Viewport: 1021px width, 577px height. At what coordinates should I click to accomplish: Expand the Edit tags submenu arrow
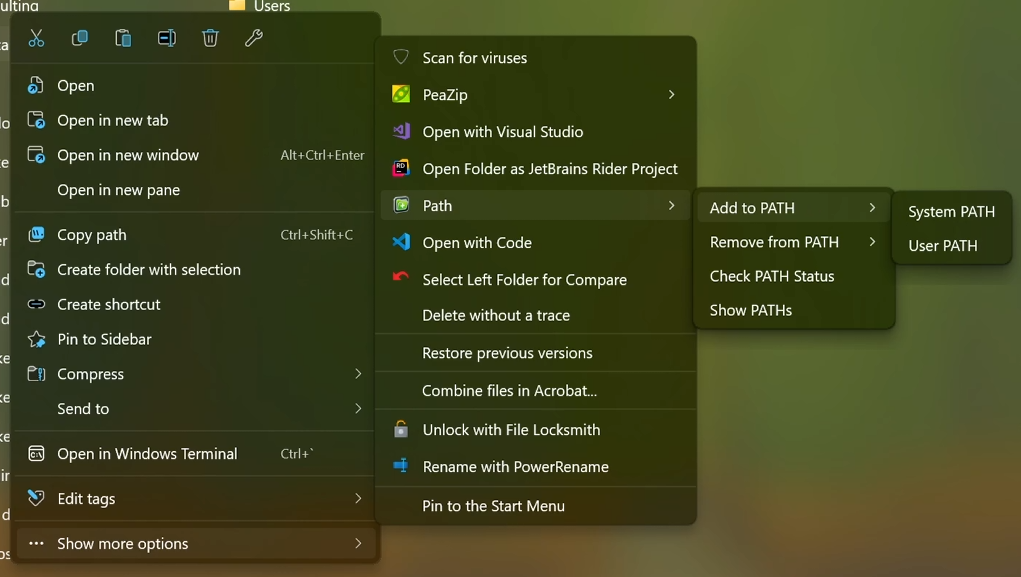[x=358, y=498]
